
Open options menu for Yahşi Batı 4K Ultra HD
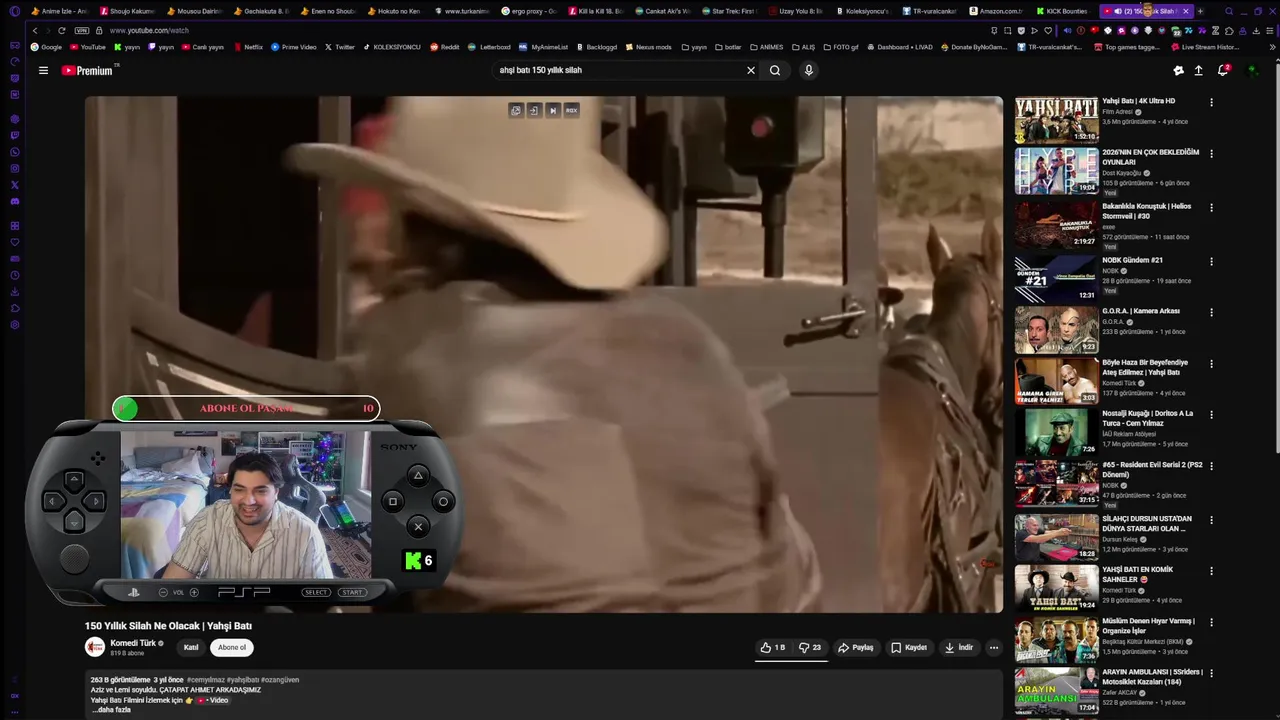pyautogui.click(x=1211, y=102)
